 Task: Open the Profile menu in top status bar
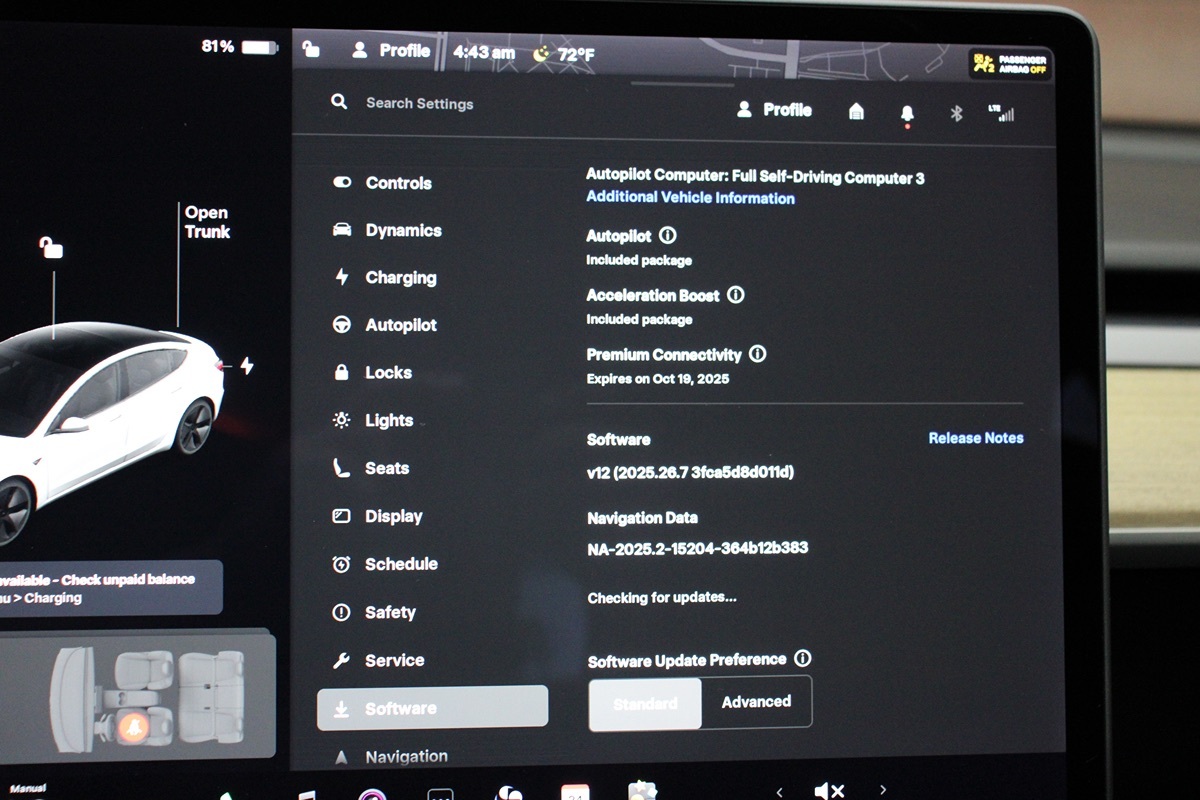pyautogui.click(x=391, y=51)
